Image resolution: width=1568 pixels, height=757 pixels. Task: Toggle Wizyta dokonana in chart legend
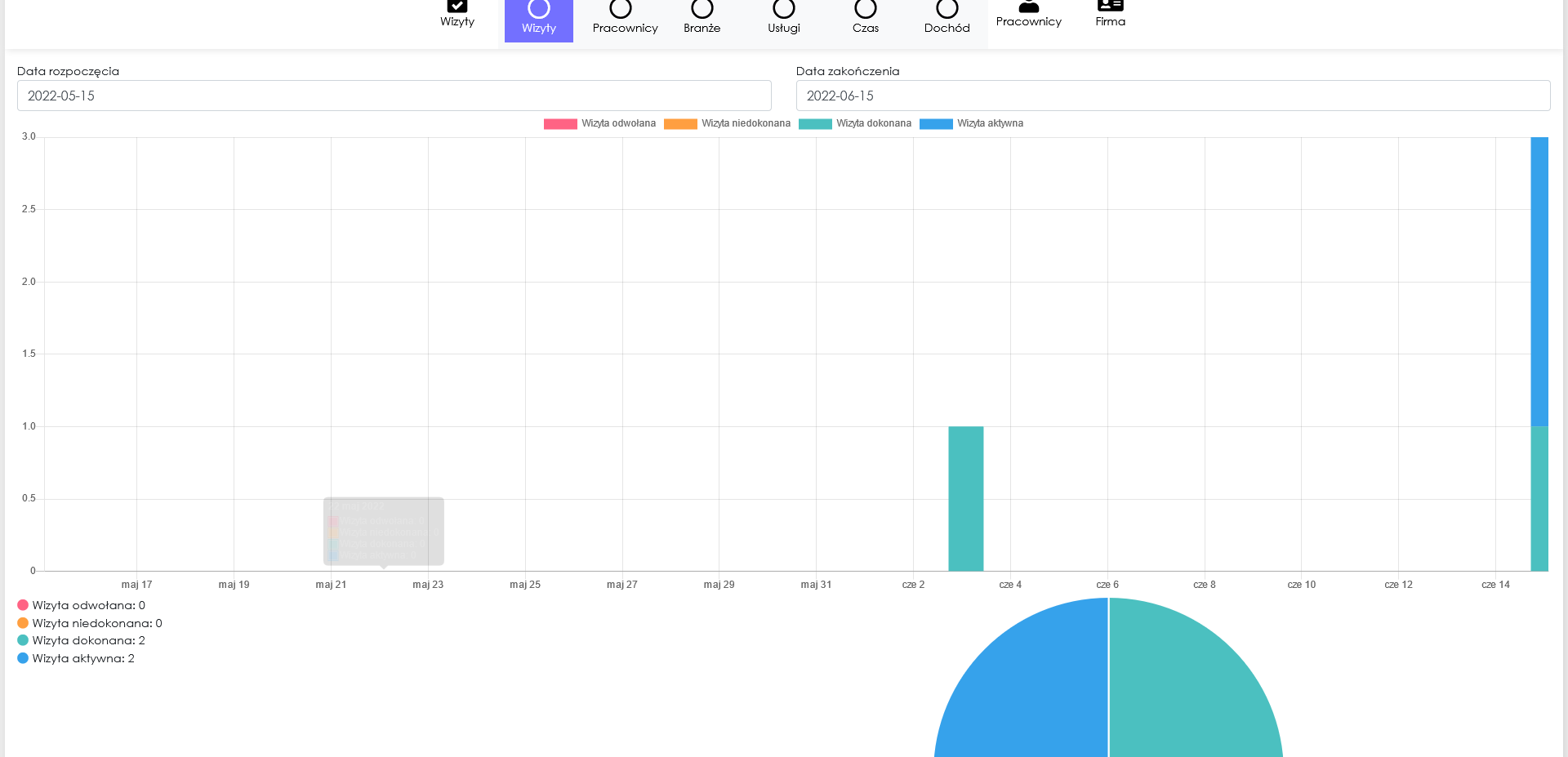click(x=855, y=124)
